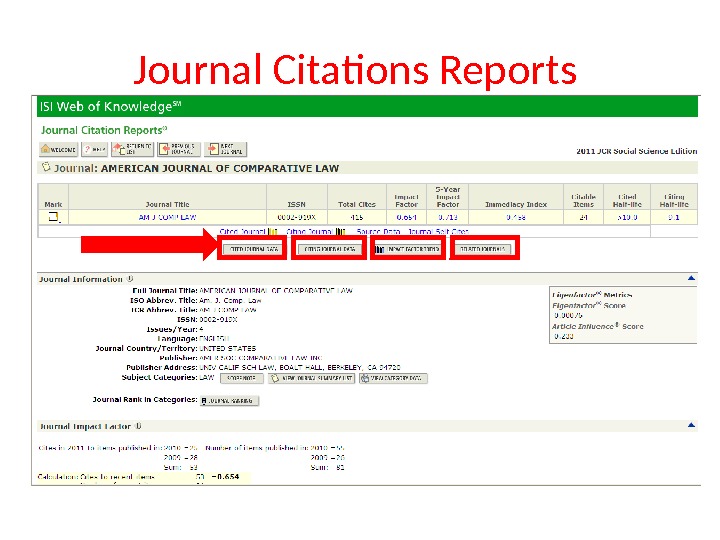Click the Immediacy Index column header
Screen dimensions: 720x540
516,204
